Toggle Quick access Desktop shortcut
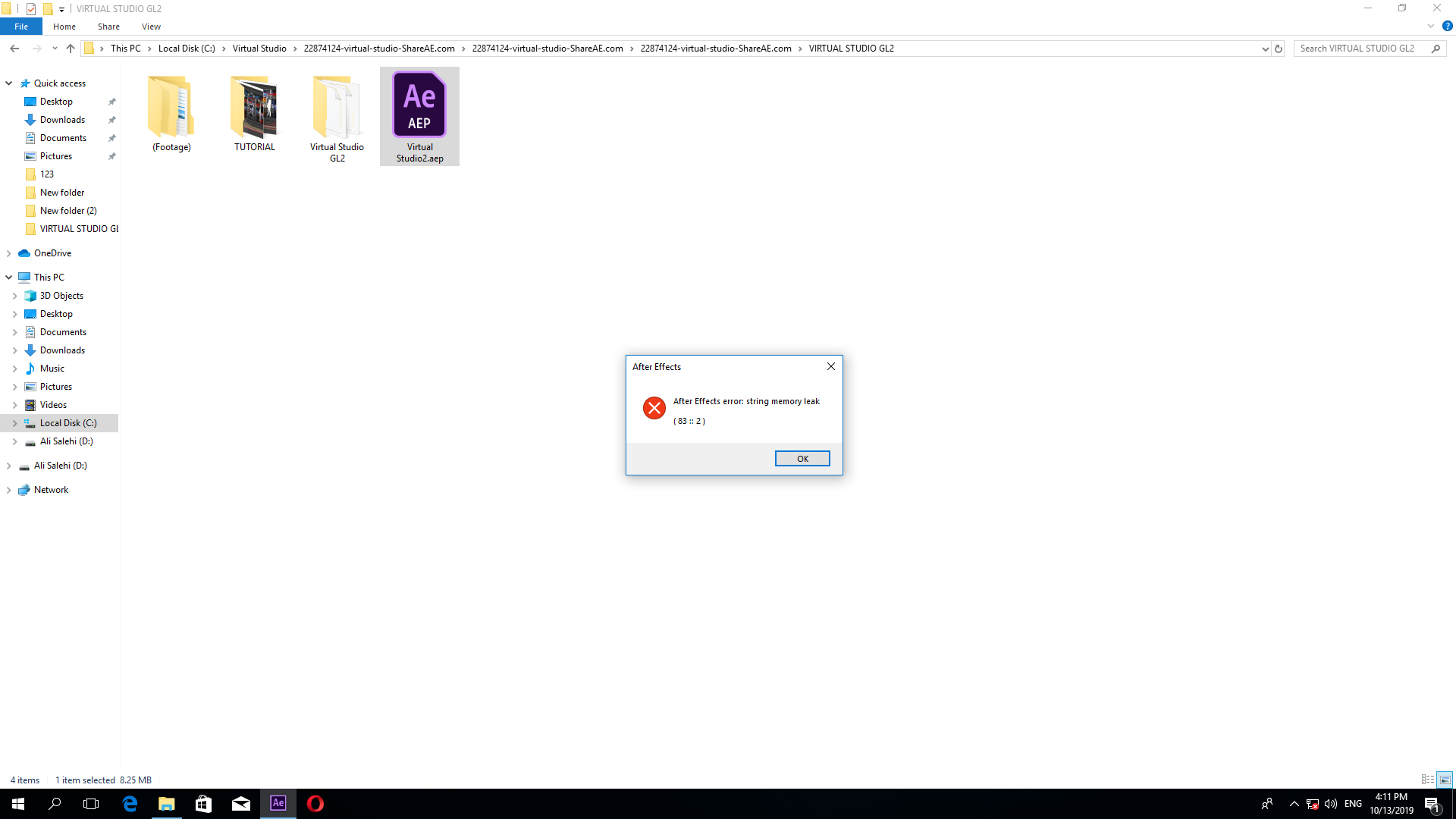This screenshot has height=819, width=1456. 112,101
